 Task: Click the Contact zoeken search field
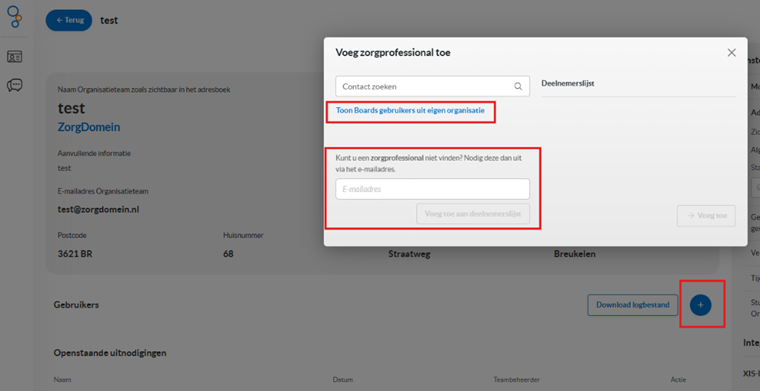tap(432, 86)
